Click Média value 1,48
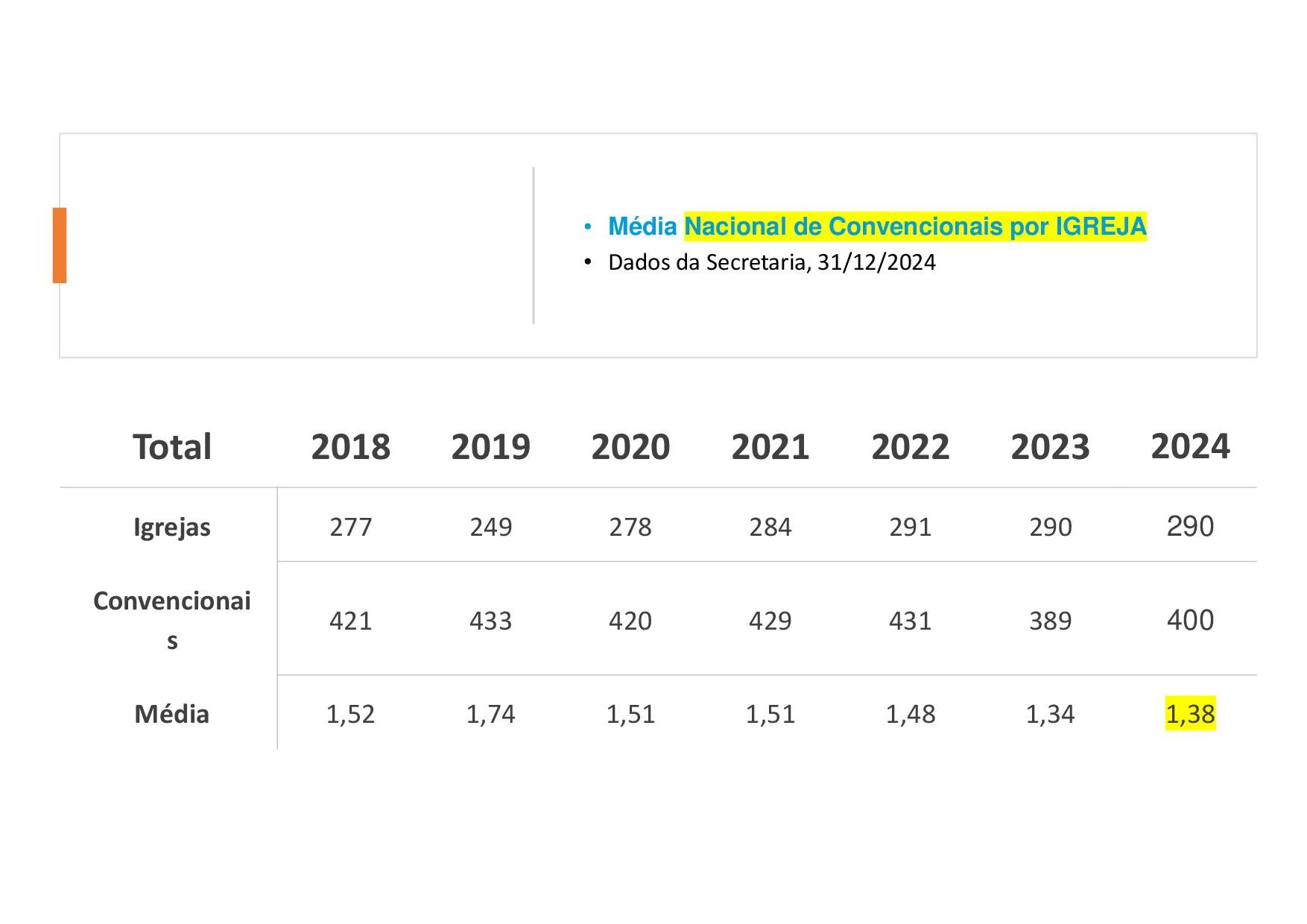This screenshot has width=1307, height=924. point(911,715)
